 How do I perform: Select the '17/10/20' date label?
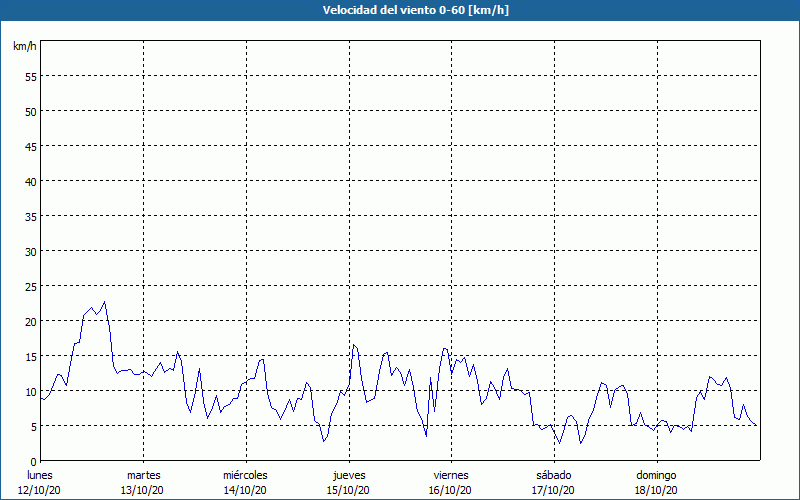coord(553,490)
